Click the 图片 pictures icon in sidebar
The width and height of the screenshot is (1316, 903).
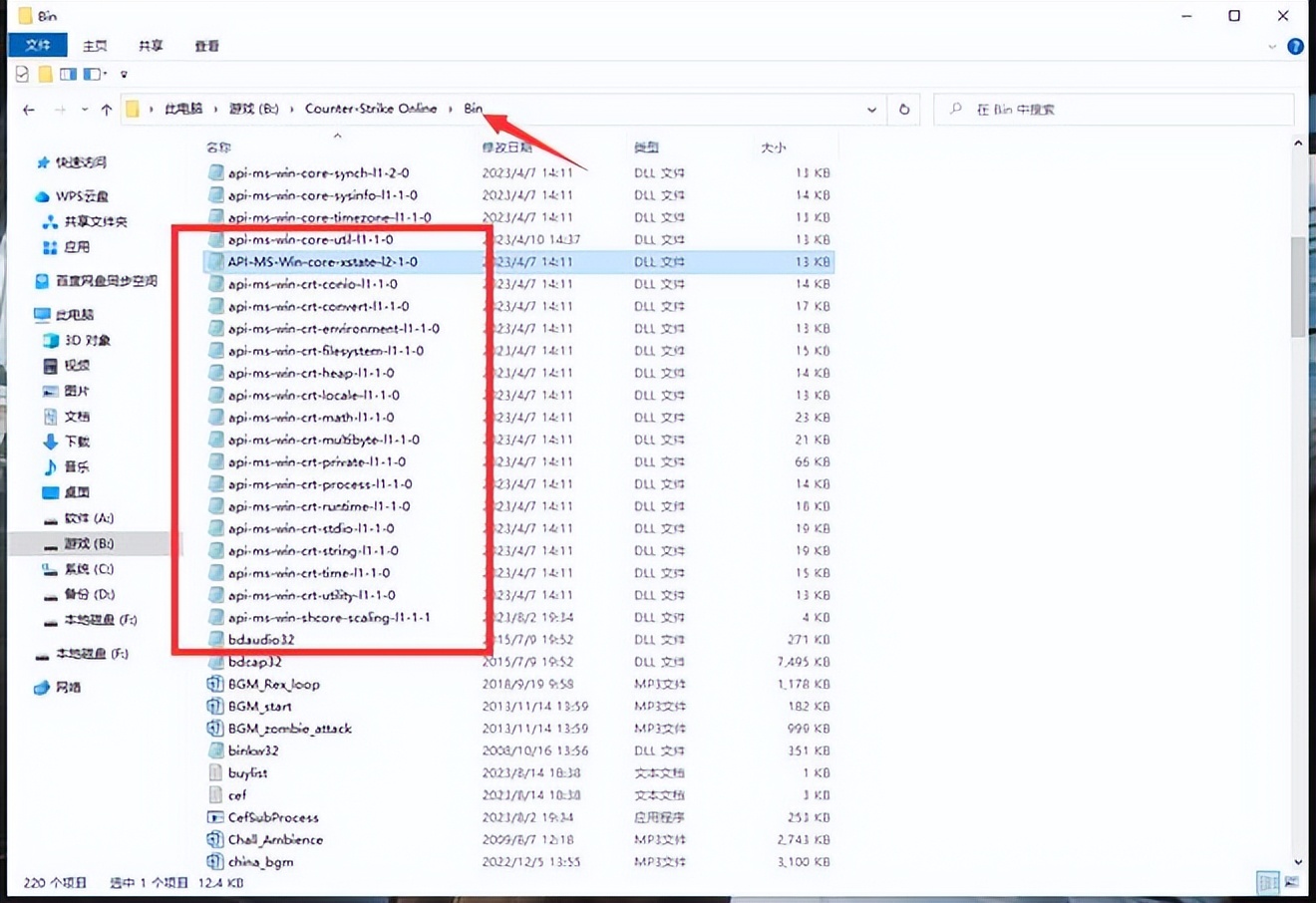click(x=50, y=391)
